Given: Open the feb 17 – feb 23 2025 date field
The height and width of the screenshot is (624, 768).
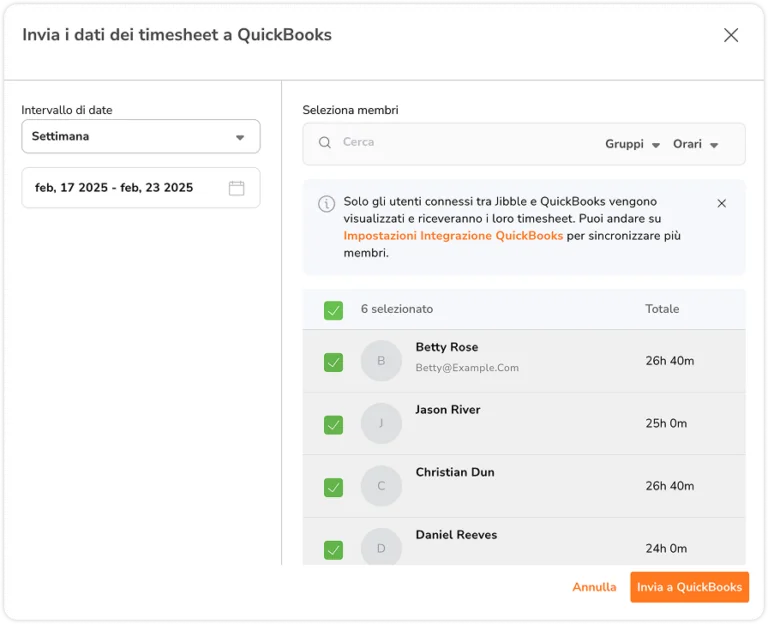Looking at the screenshot, I should tap(141, 188).
